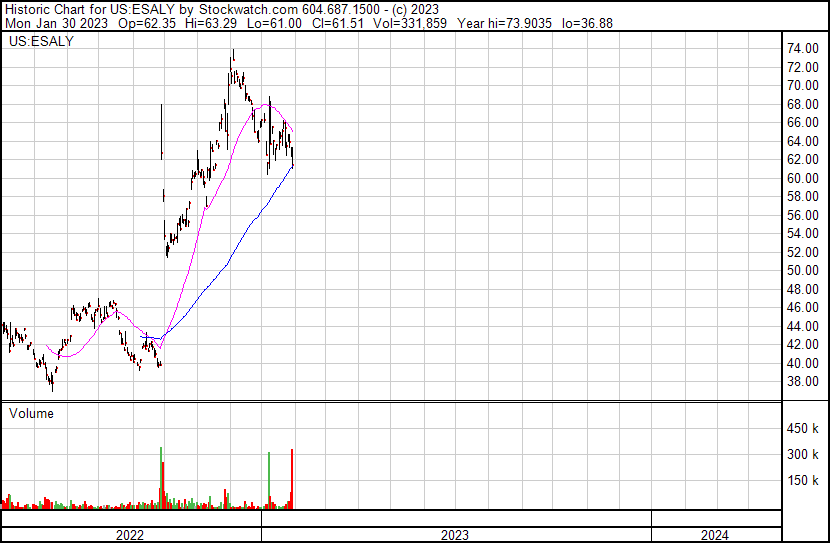Click the Mon Jan 30 2023 date
Screen dimensions: 830x543
[x=48, y=22]
